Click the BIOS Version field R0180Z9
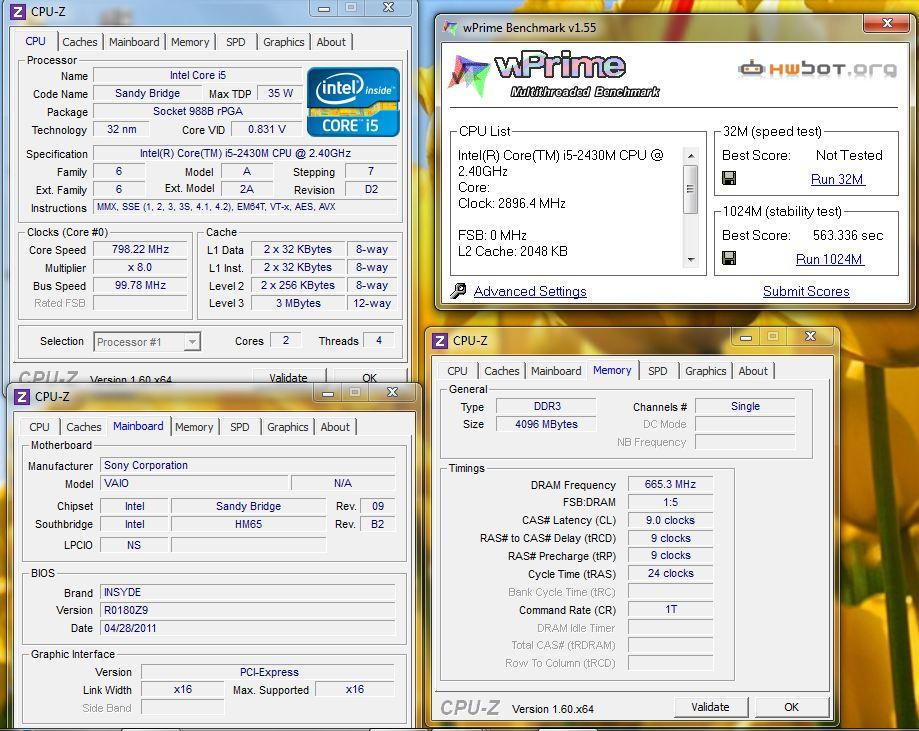The height and width of the screenshot is (731, 919). pos(247,610)
